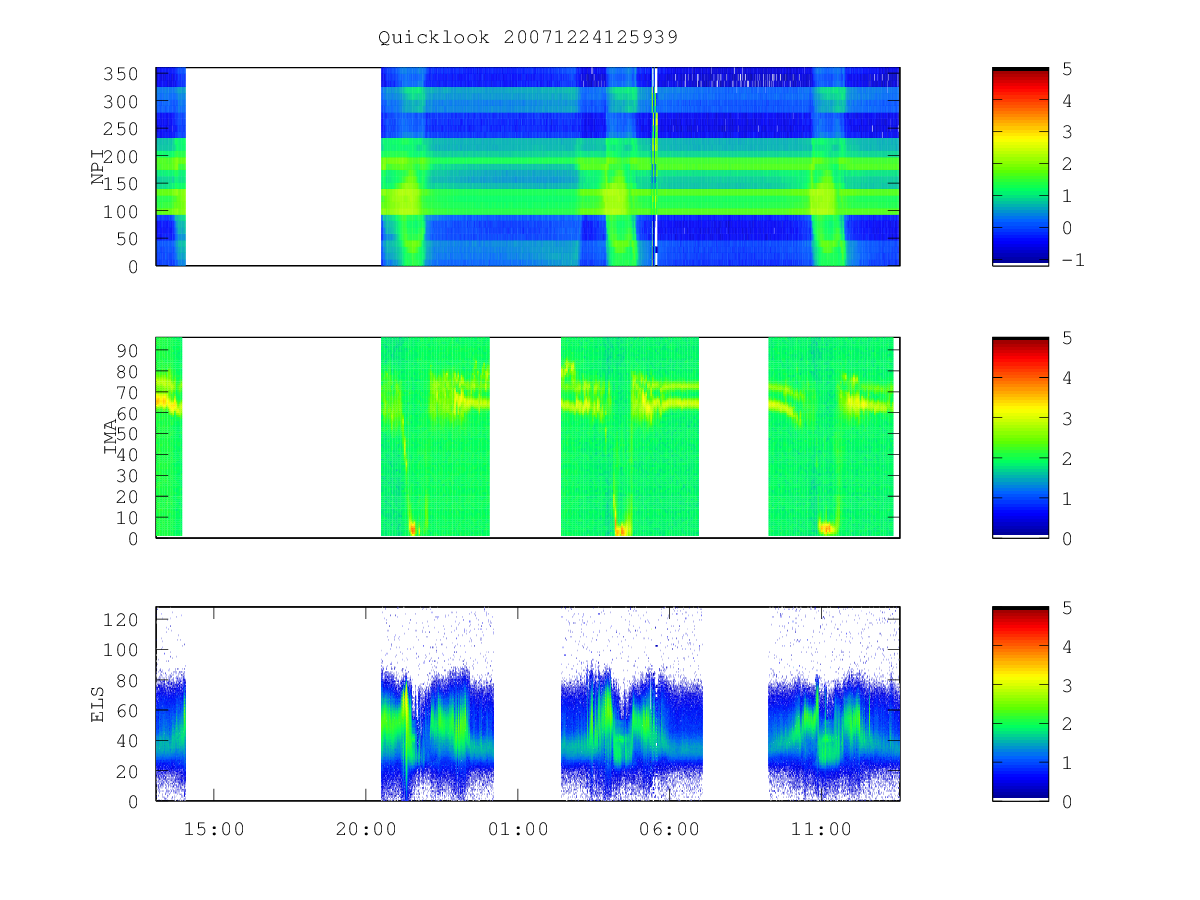Click the 15:00 time tick label
This screenshot has width=1200, height=900.
pos(213,829)
